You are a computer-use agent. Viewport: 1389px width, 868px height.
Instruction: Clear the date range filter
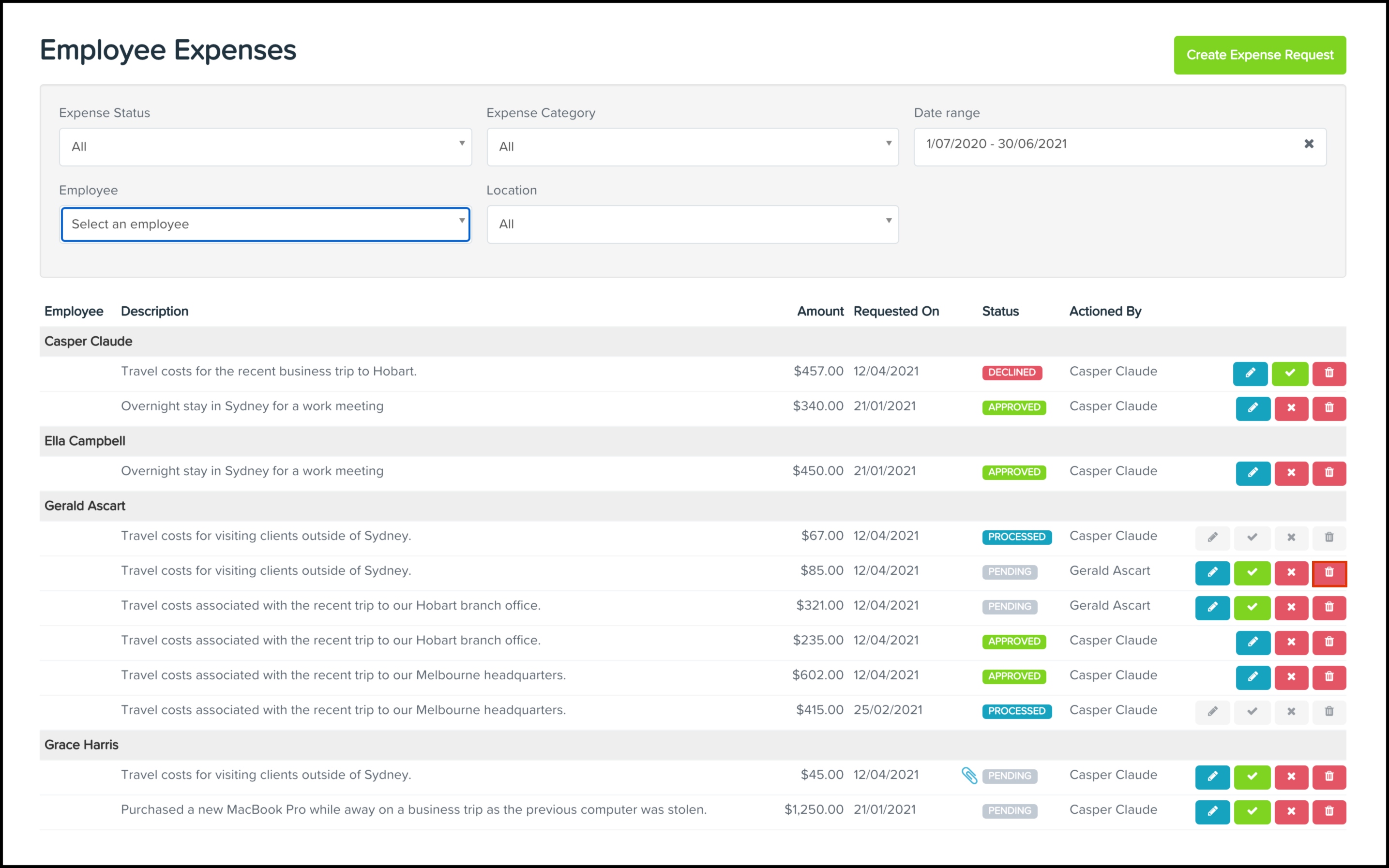(1309, 144)
